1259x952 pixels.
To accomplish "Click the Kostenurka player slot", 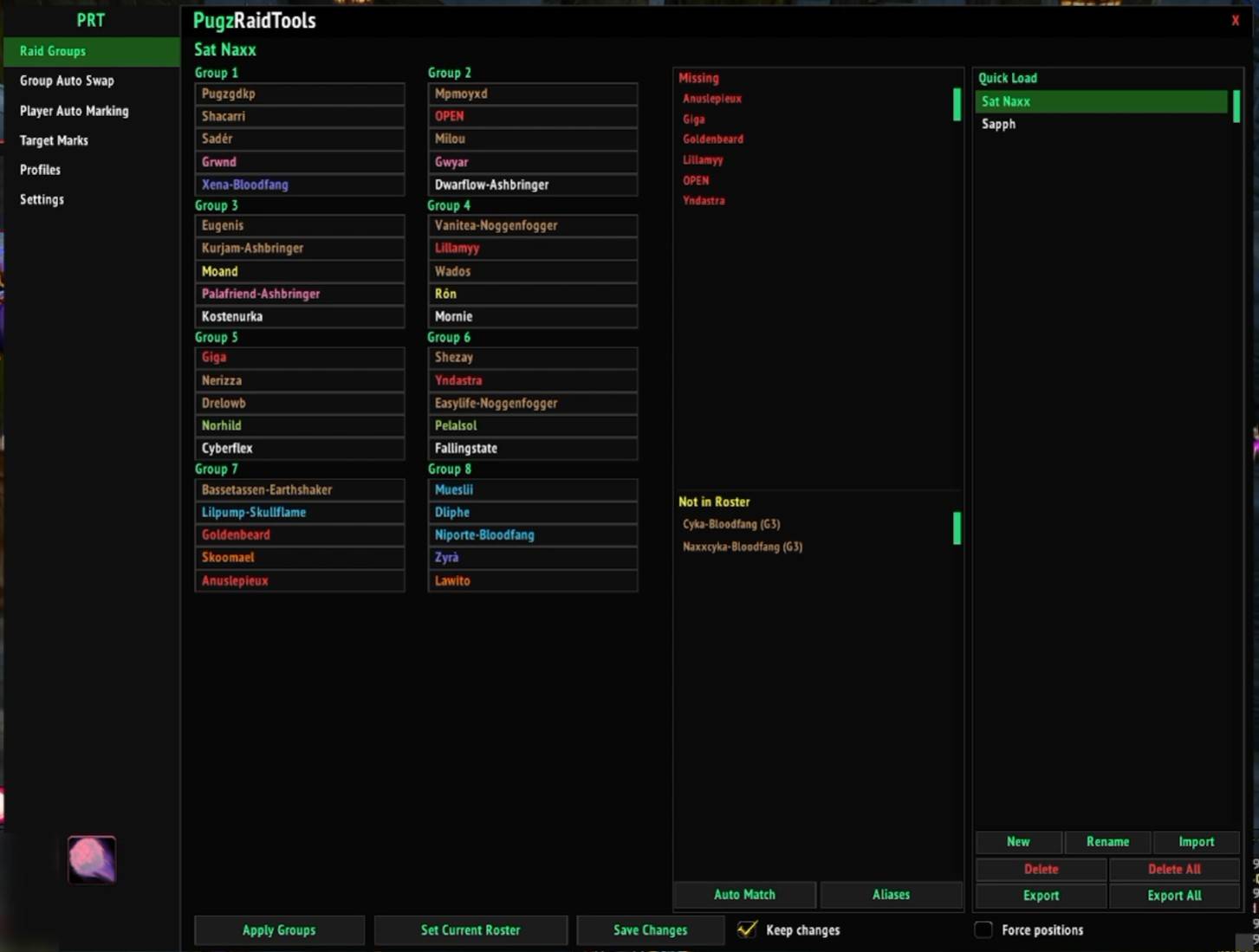I will [300, 316].
